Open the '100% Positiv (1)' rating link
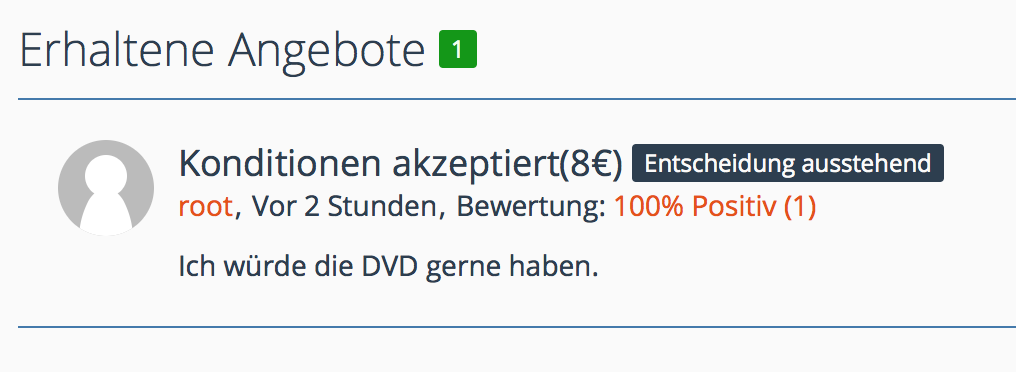This screenshot has height=372, width=1016. tap(715, 207)
